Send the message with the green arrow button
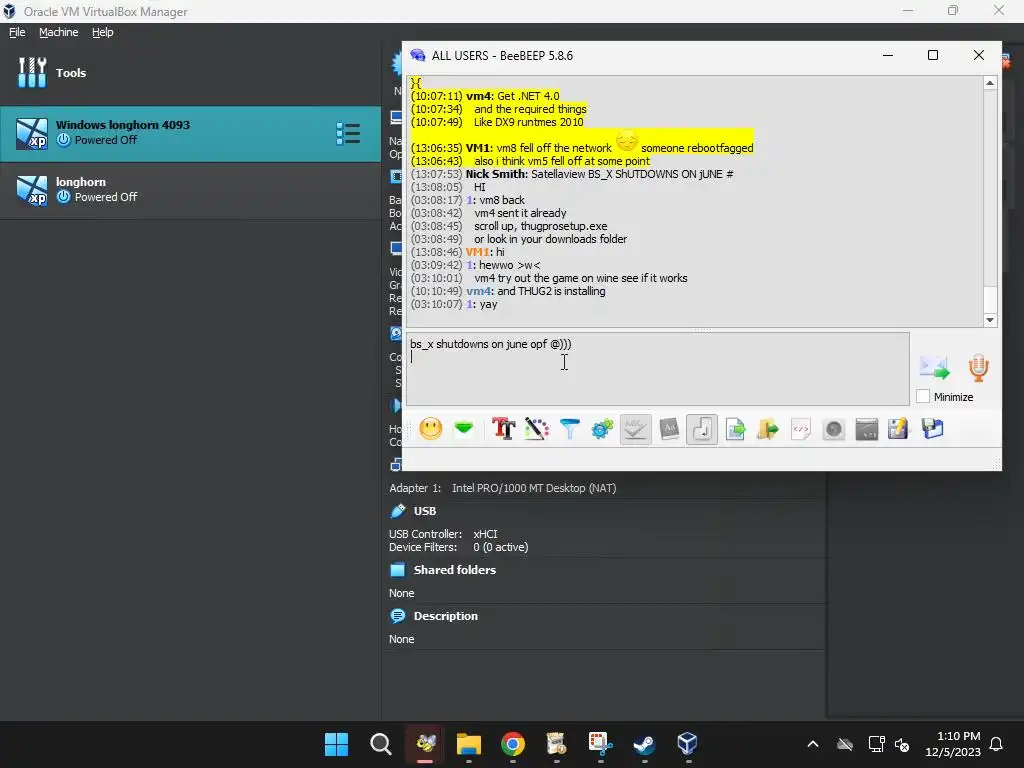The width and height of the screenshot is (1024, 768). (935, 368)
